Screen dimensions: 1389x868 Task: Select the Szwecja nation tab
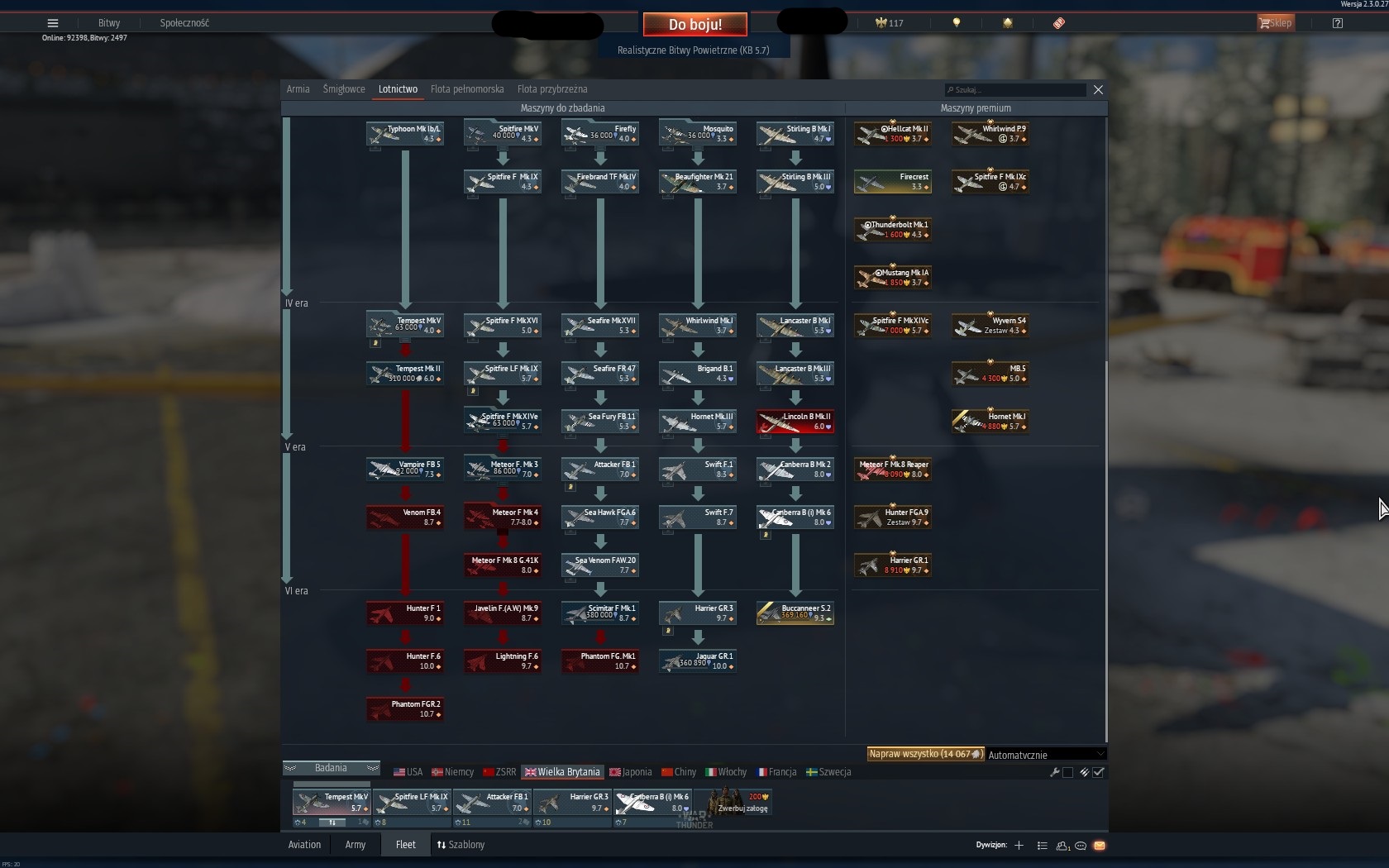pyautogui.click(x=828, y=772)
